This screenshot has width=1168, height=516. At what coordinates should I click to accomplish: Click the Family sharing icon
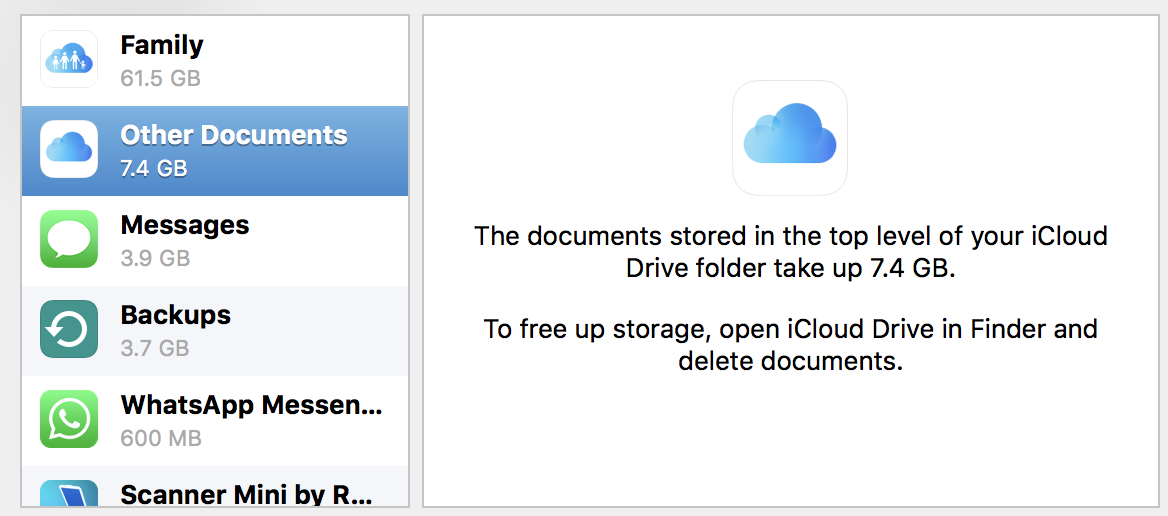tap(69, 59)
